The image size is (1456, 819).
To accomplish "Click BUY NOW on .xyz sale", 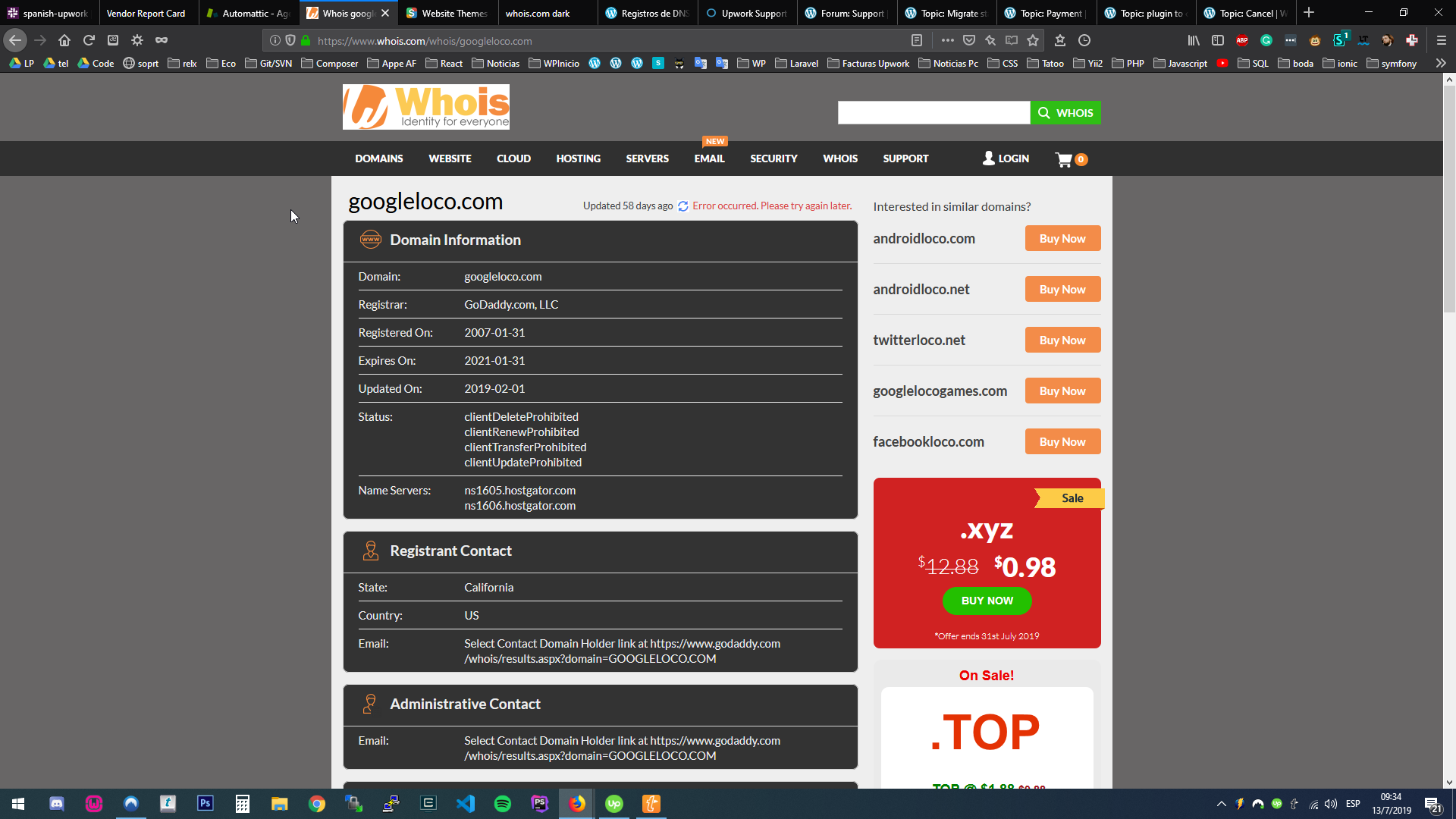I will click(x=987, y=601).
